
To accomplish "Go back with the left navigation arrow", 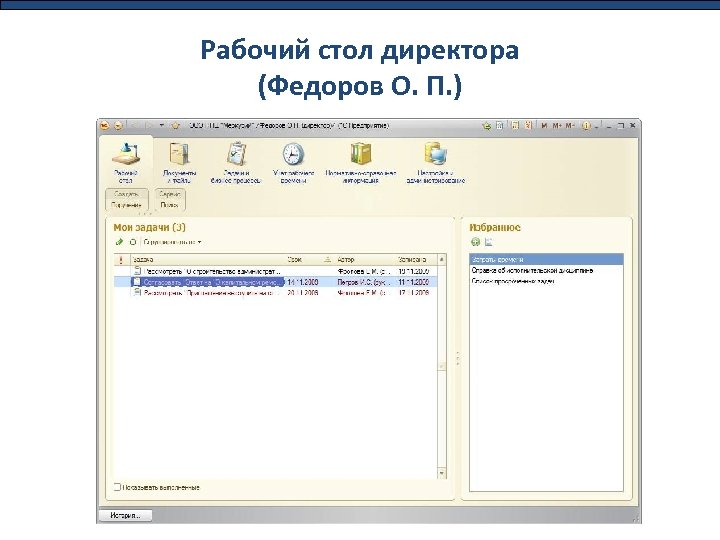I will 134,125.
